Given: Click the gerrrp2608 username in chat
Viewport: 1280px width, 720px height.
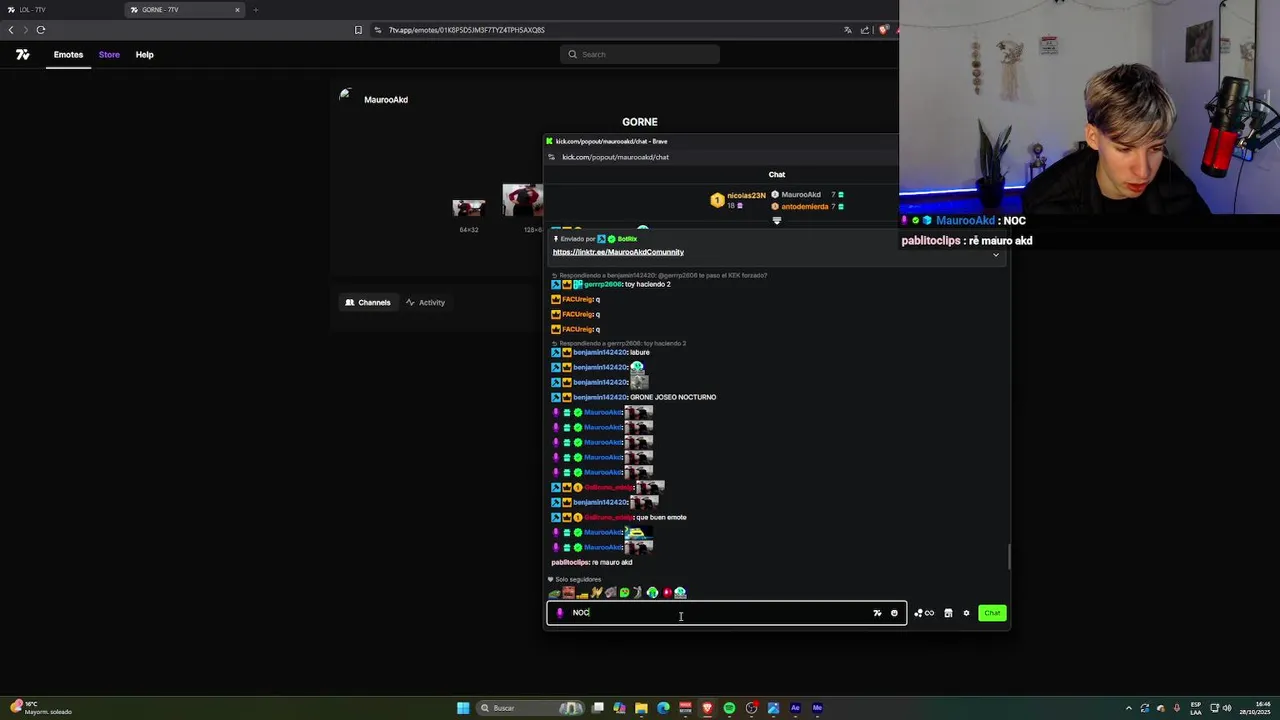Looking at the screenshot, I should tap(603, 284).
